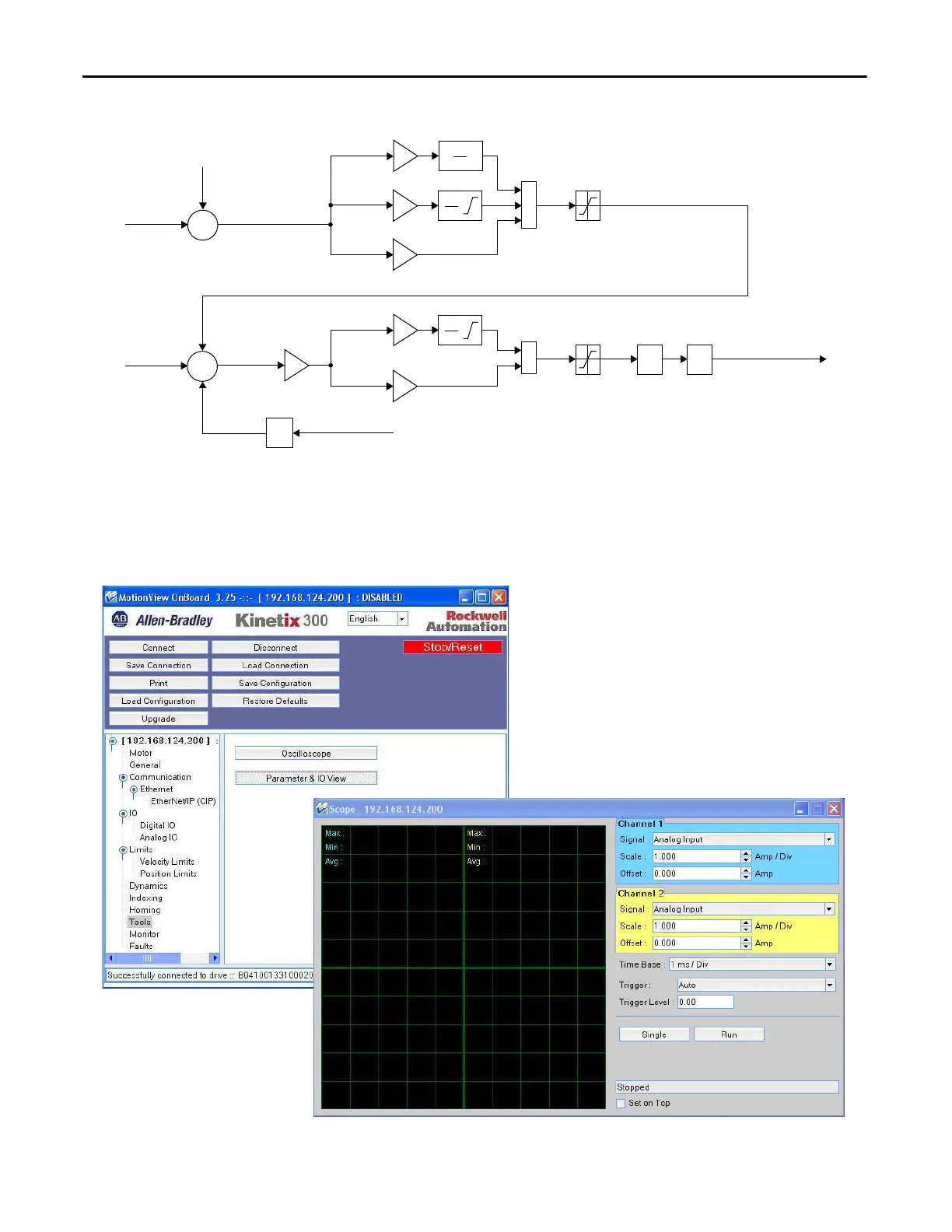
Task: Click the Allen-Bradley AB logo icon
Action: tap(120, 619)
